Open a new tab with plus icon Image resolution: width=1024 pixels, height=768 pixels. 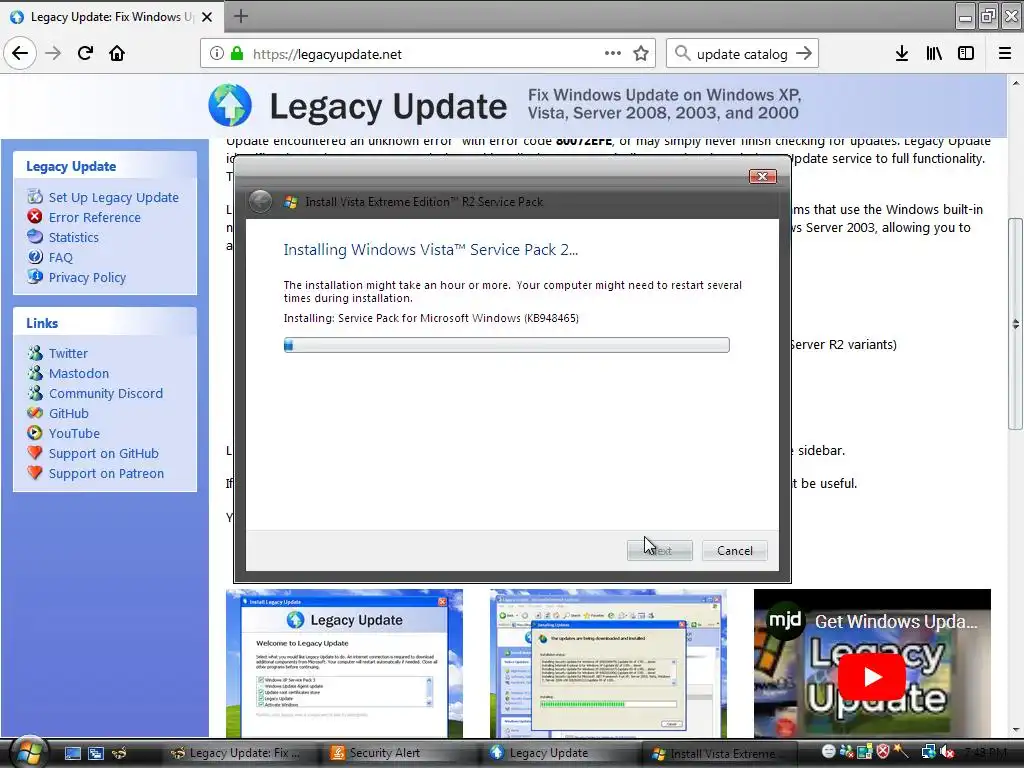[241, 16]
